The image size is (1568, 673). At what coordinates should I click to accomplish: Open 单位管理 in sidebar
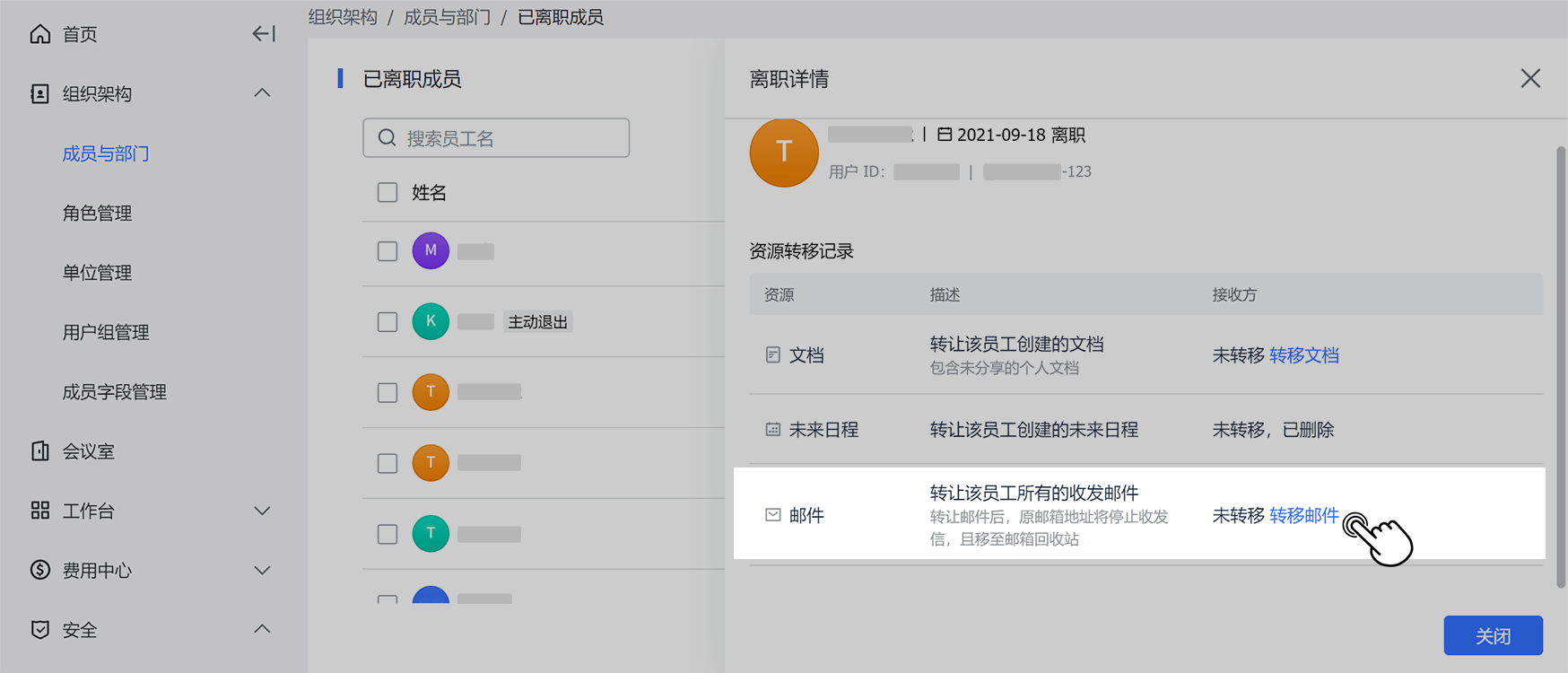point(97,272)
